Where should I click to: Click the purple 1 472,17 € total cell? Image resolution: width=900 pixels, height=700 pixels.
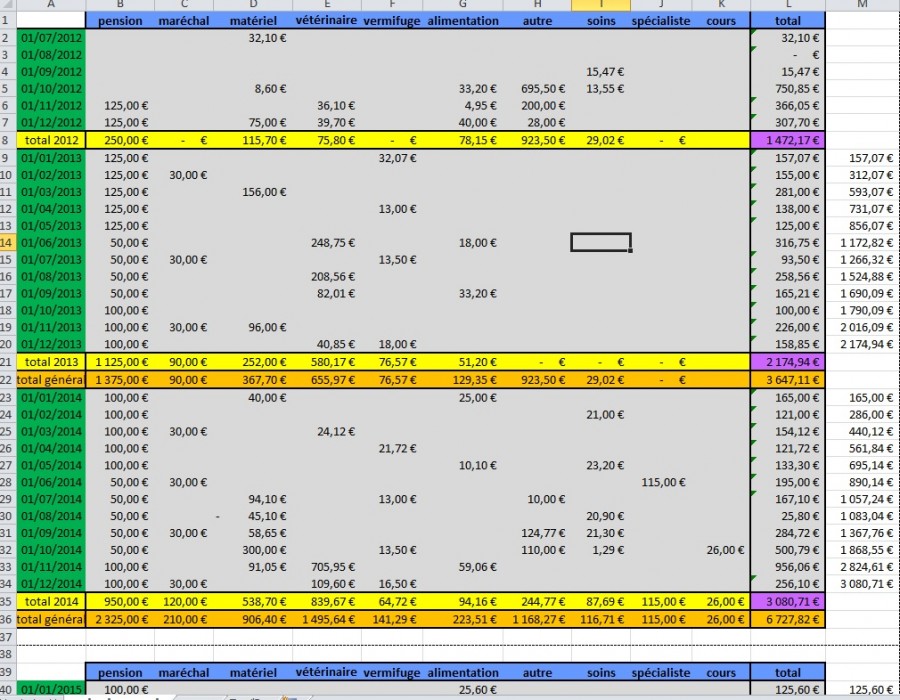(788, 140)
